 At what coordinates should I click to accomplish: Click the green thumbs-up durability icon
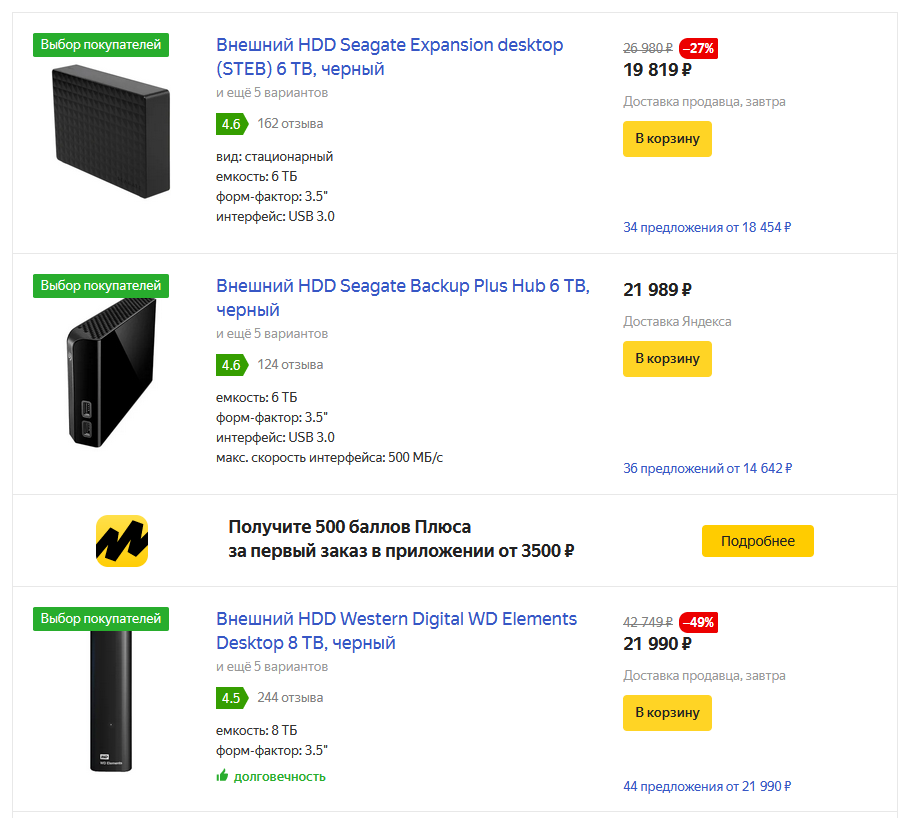coord(222,776)
